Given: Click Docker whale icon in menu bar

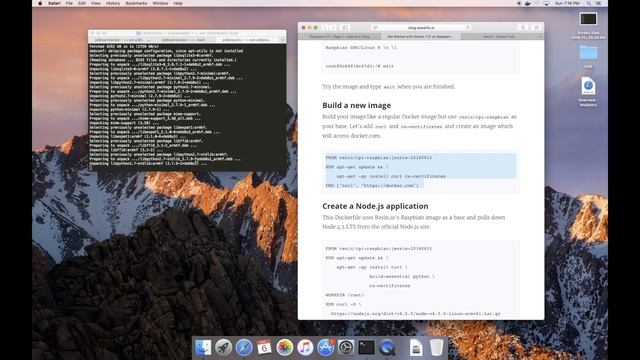Looking at the screenshot, I should tap(528, 3).
